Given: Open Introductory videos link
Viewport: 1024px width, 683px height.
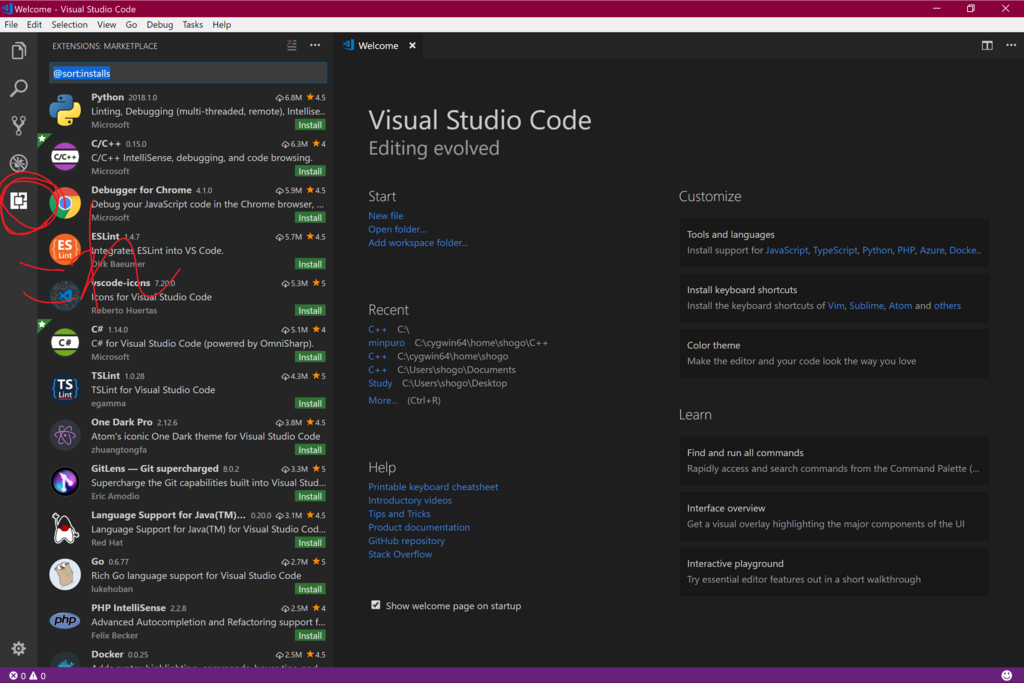Looking at the screenshot, I should point(410,500).
